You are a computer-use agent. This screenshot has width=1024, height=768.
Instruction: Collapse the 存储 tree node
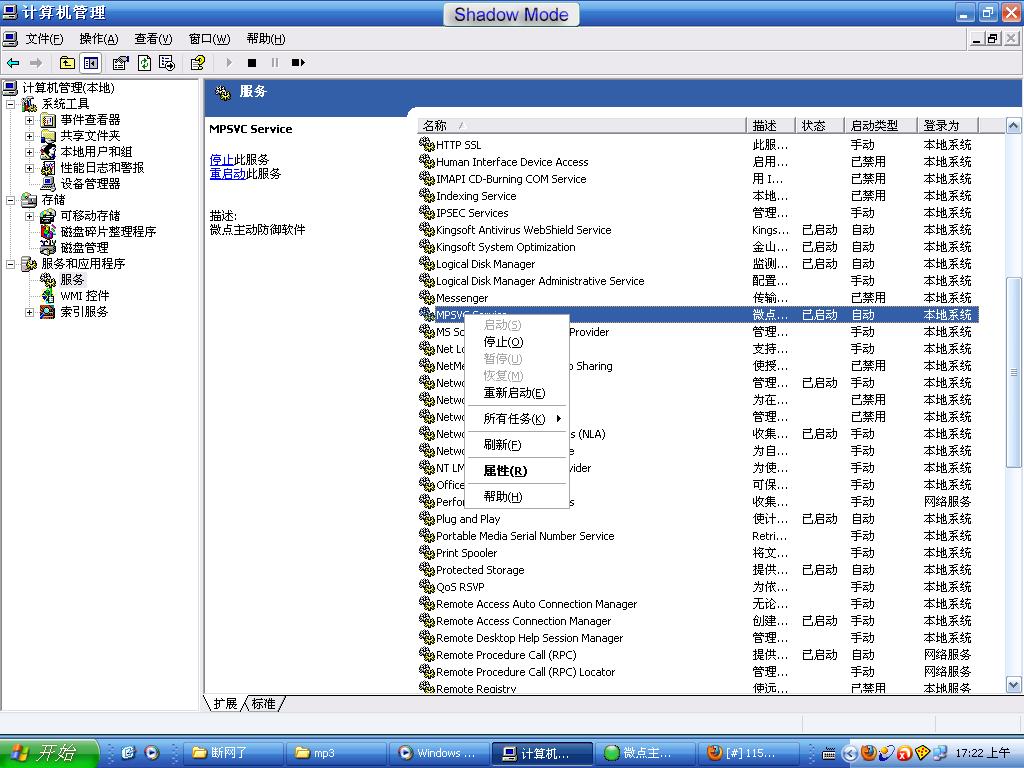[10, 200]
